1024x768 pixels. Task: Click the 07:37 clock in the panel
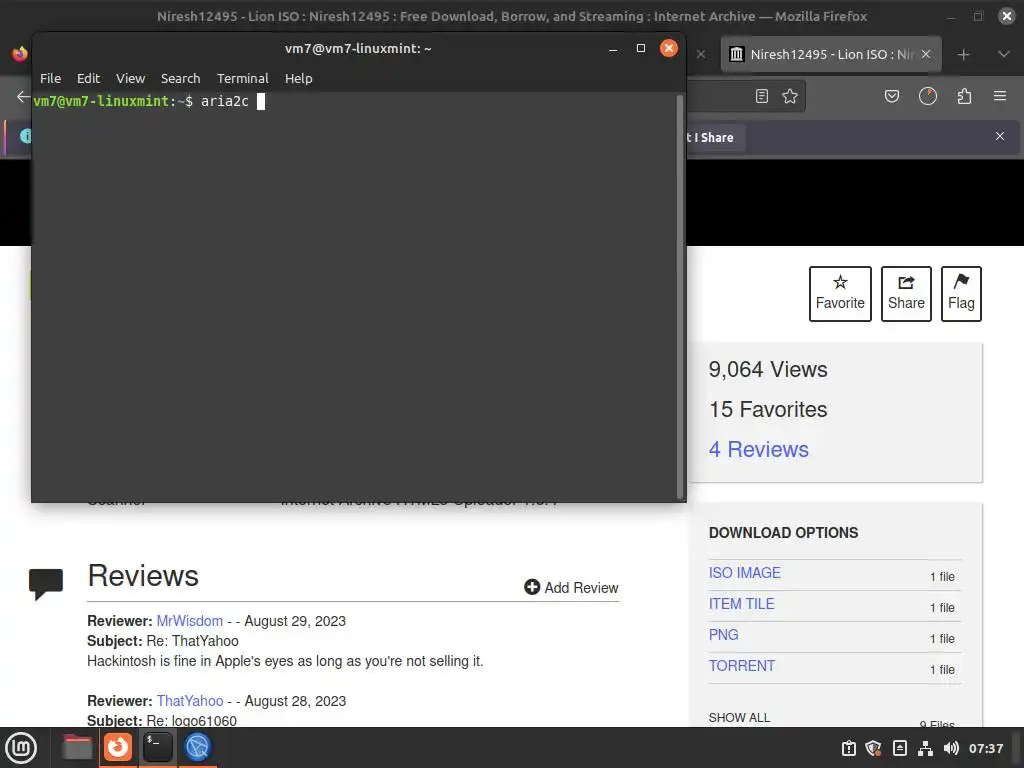pos(985,748)
